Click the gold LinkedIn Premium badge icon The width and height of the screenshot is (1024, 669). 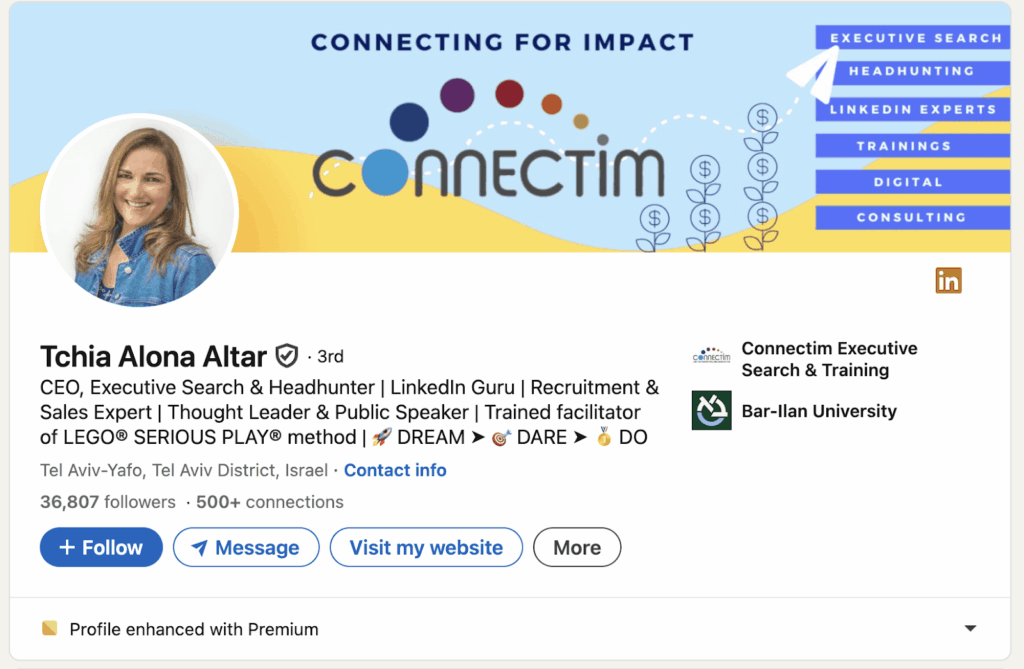(x=948, y=281)
